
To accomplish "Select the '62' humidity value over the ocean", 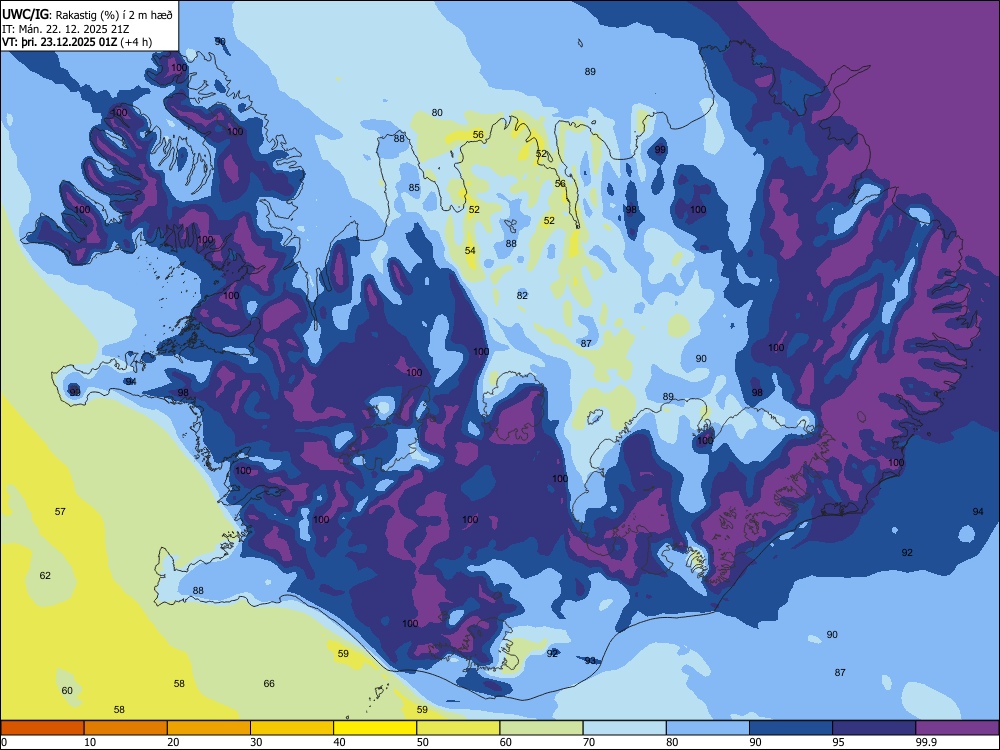I will pos(45,575).
